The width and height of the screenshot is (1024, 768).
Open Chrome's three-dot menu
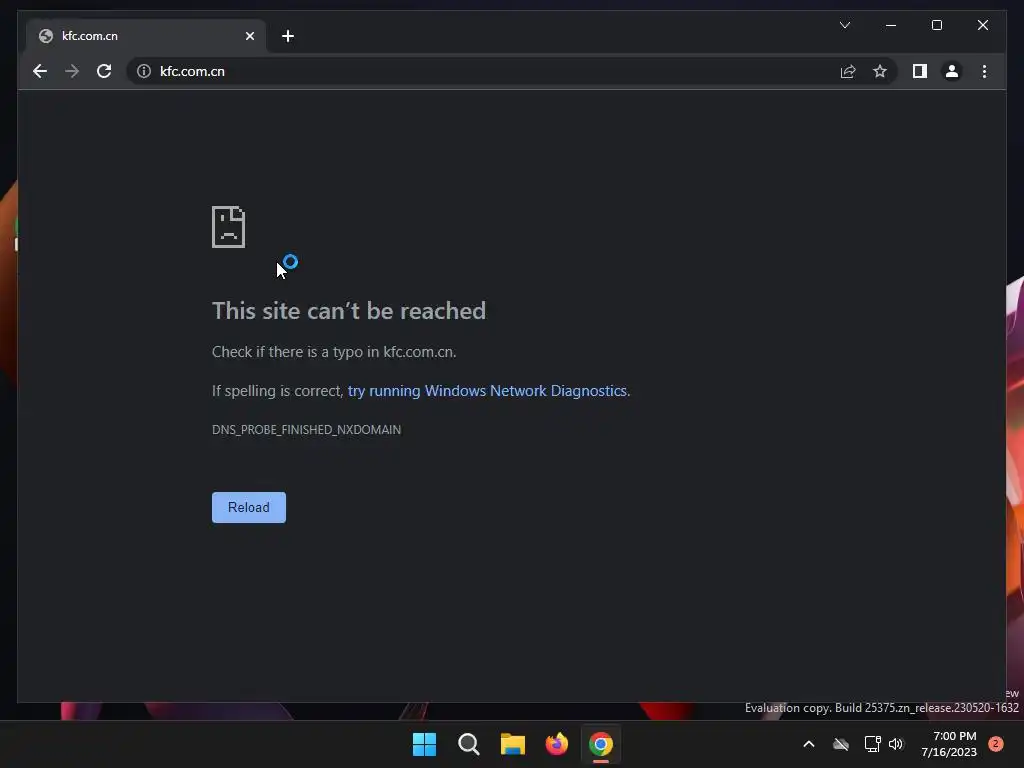click(984, 71)
